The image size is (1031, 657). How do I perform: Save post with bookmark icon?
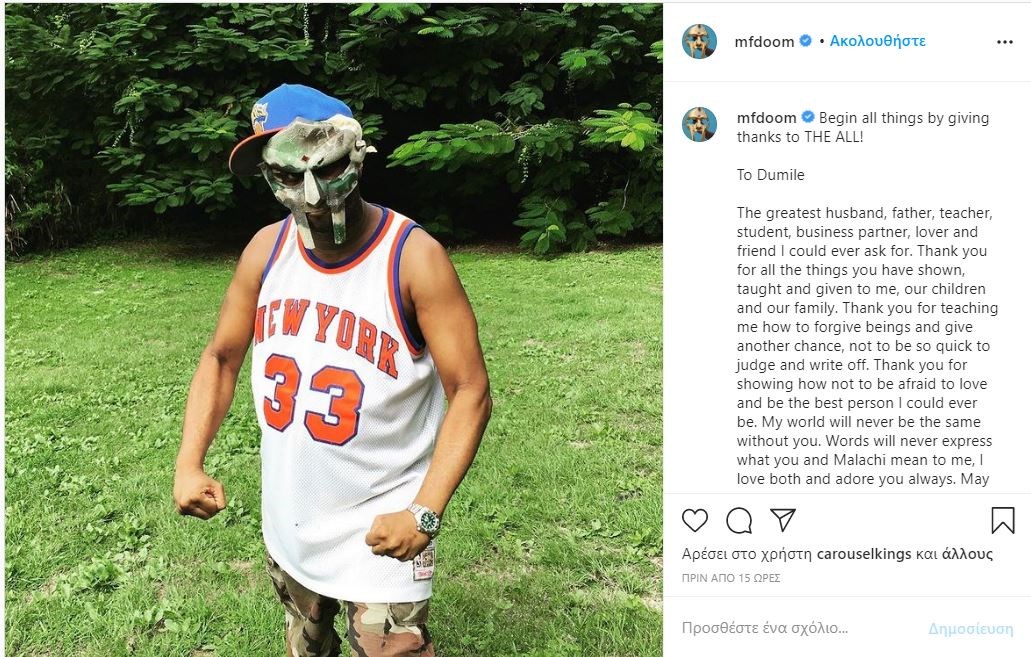pos(1003,520)
